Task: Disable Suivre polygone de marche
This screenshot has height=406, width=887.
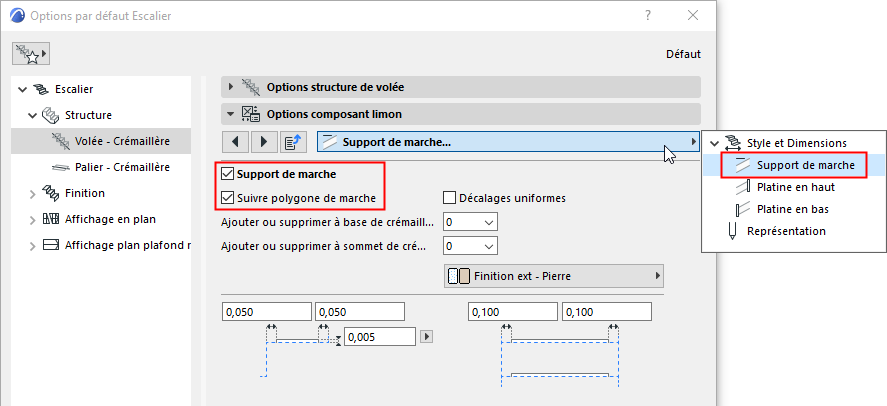Action: pos(228,197)
